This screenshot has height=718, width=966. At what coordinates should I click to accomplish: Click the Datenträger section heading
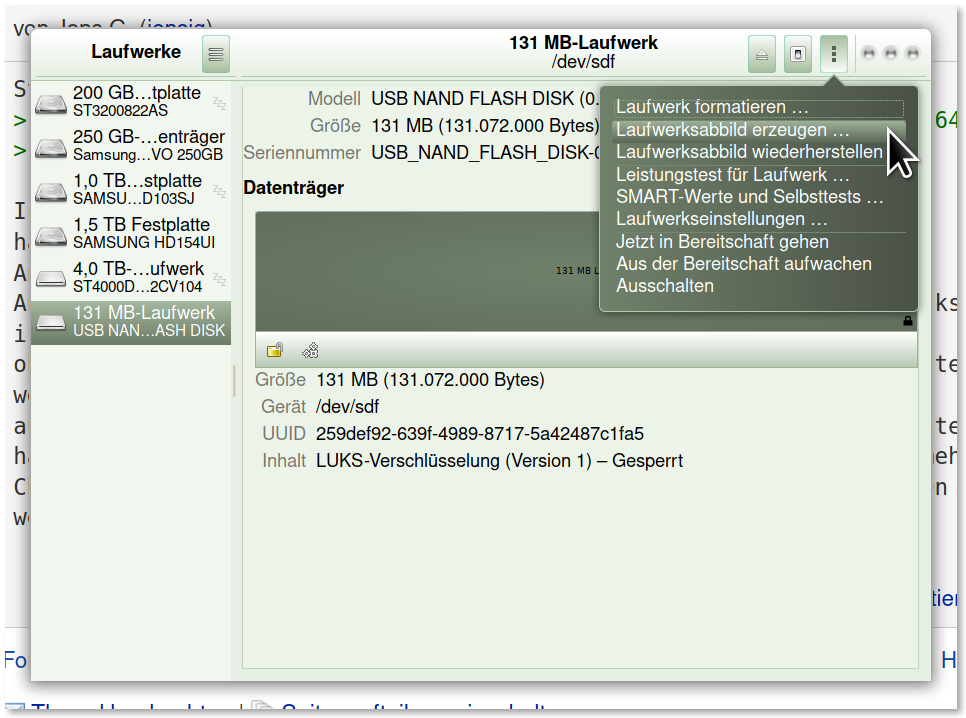point(293,188)
